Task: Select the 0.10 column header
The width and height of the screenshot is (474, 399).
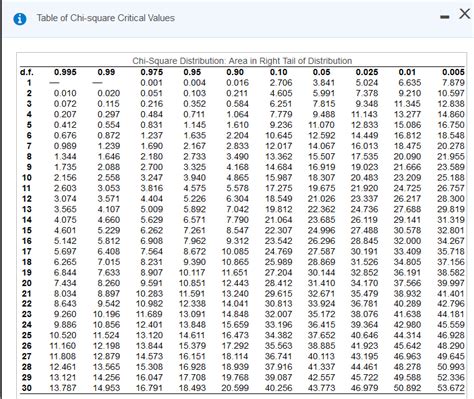Action: point(279,72)
